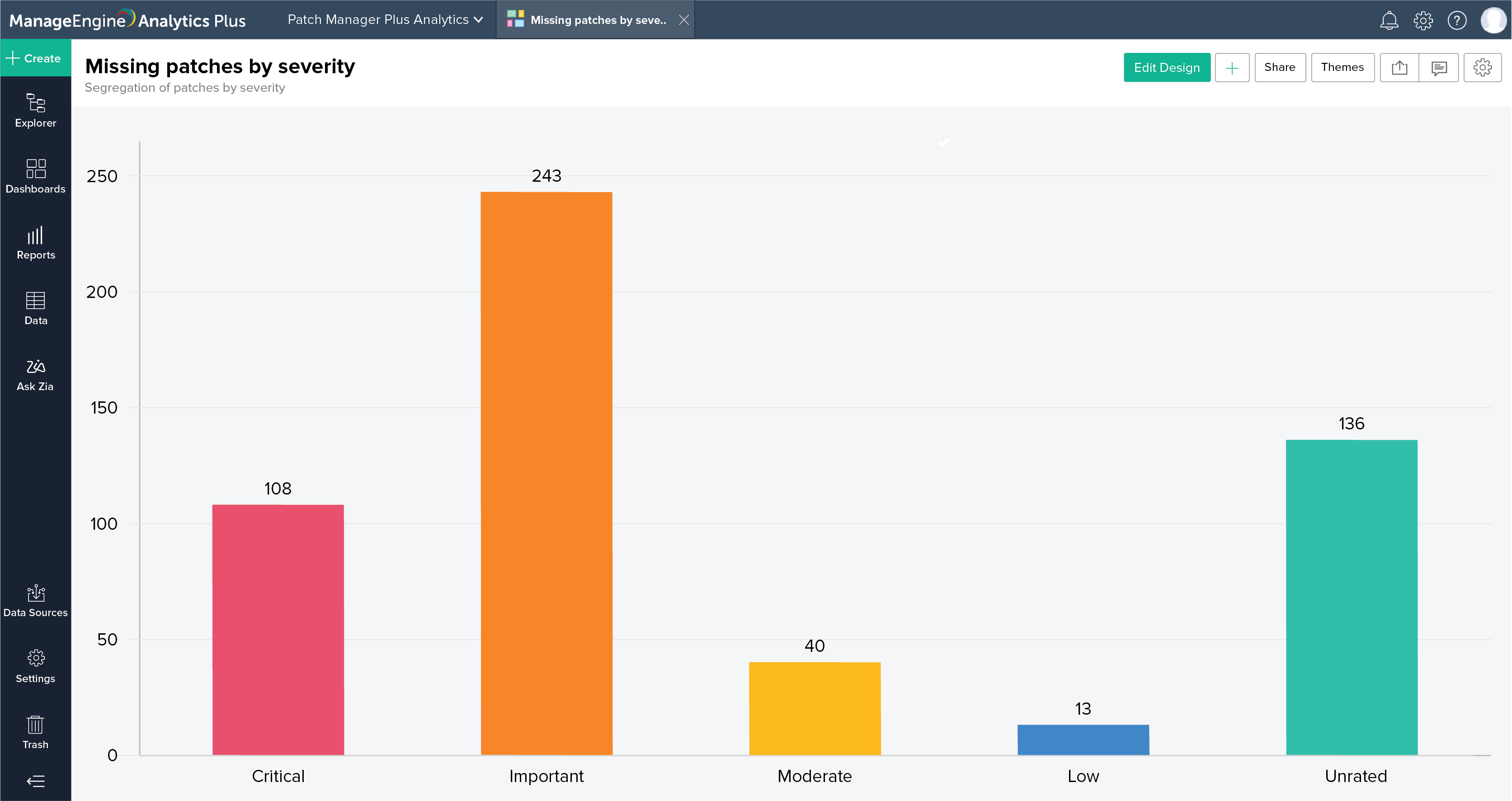The width and height of the screenshot is (1512, 801).
Task: Click the notifications bell icon
Action: 1389,20
